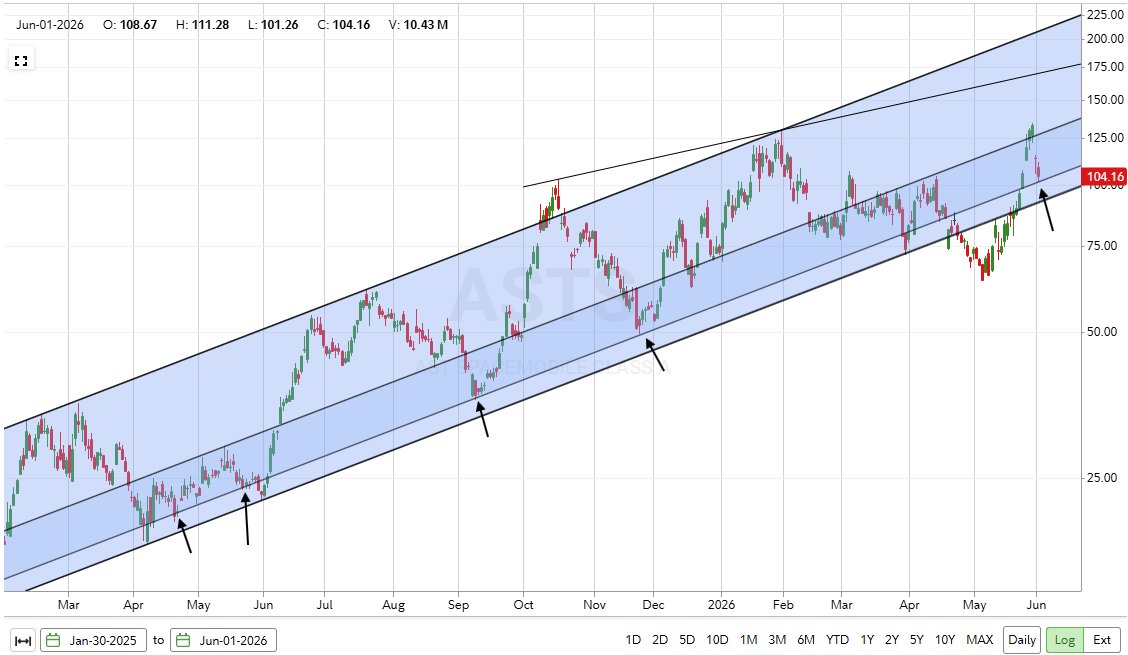Choose the 10D time range

[717, 640]
